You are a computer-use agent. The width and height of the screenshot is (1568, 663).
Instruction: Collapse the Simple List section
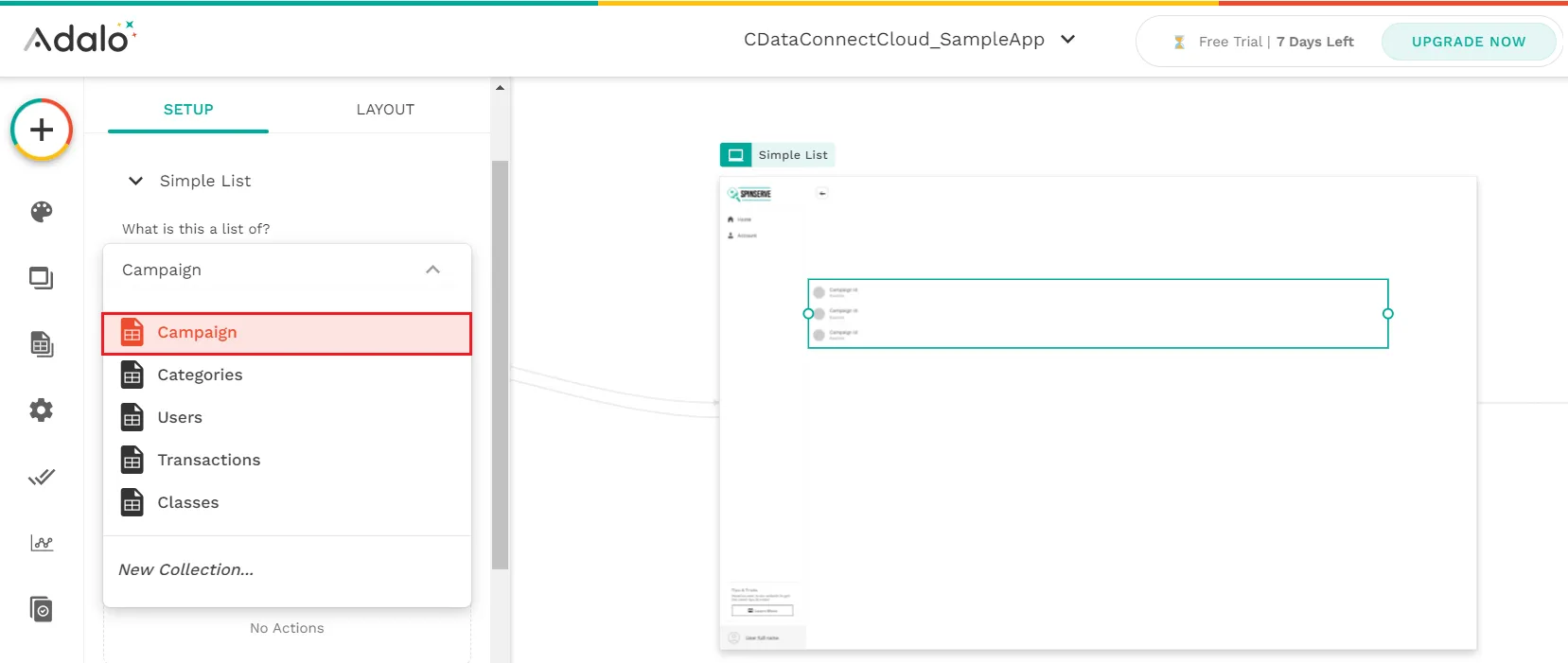136,181
